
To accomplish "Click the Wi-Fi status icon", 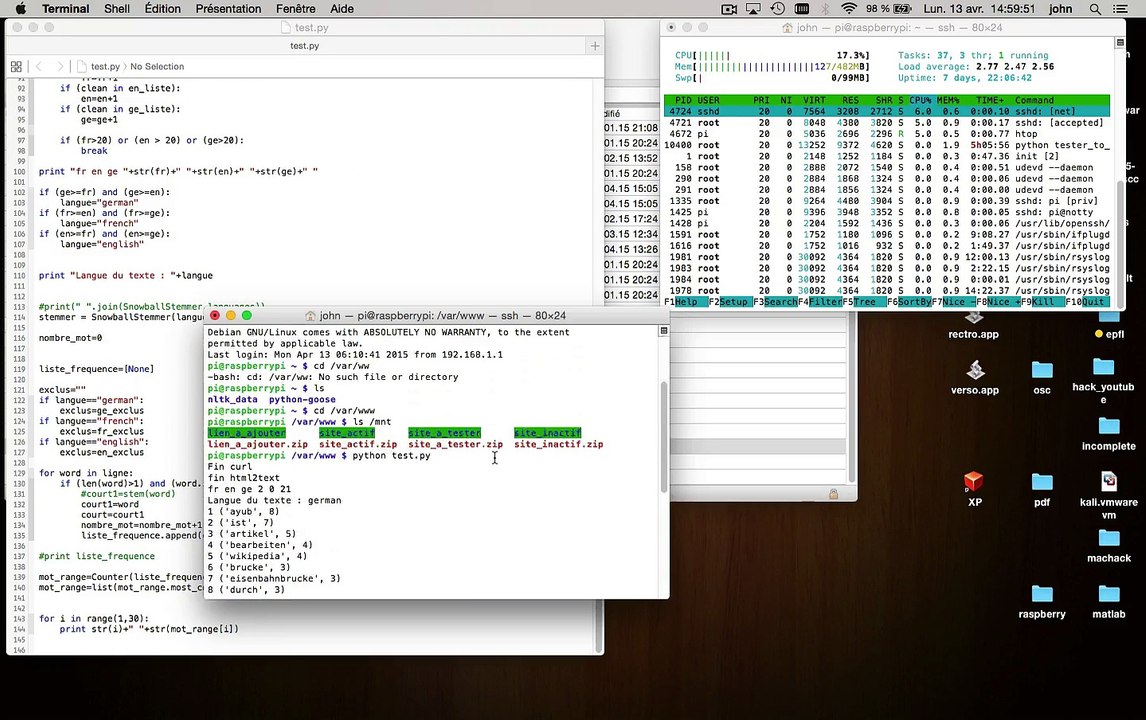I will coord(847,9).
